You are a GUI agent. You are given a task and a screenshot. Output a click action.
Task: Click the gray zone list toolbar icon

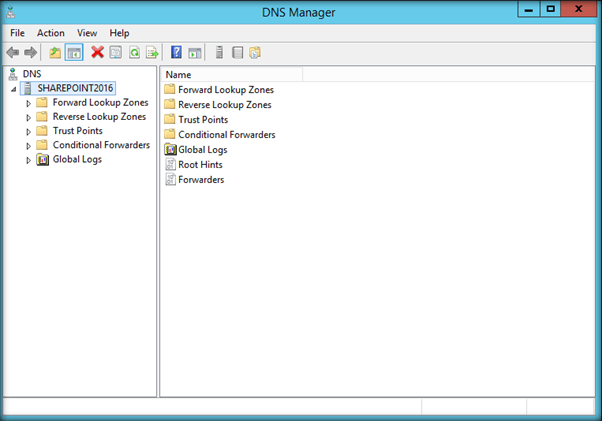pyautogui.click(x=238, y=52)
